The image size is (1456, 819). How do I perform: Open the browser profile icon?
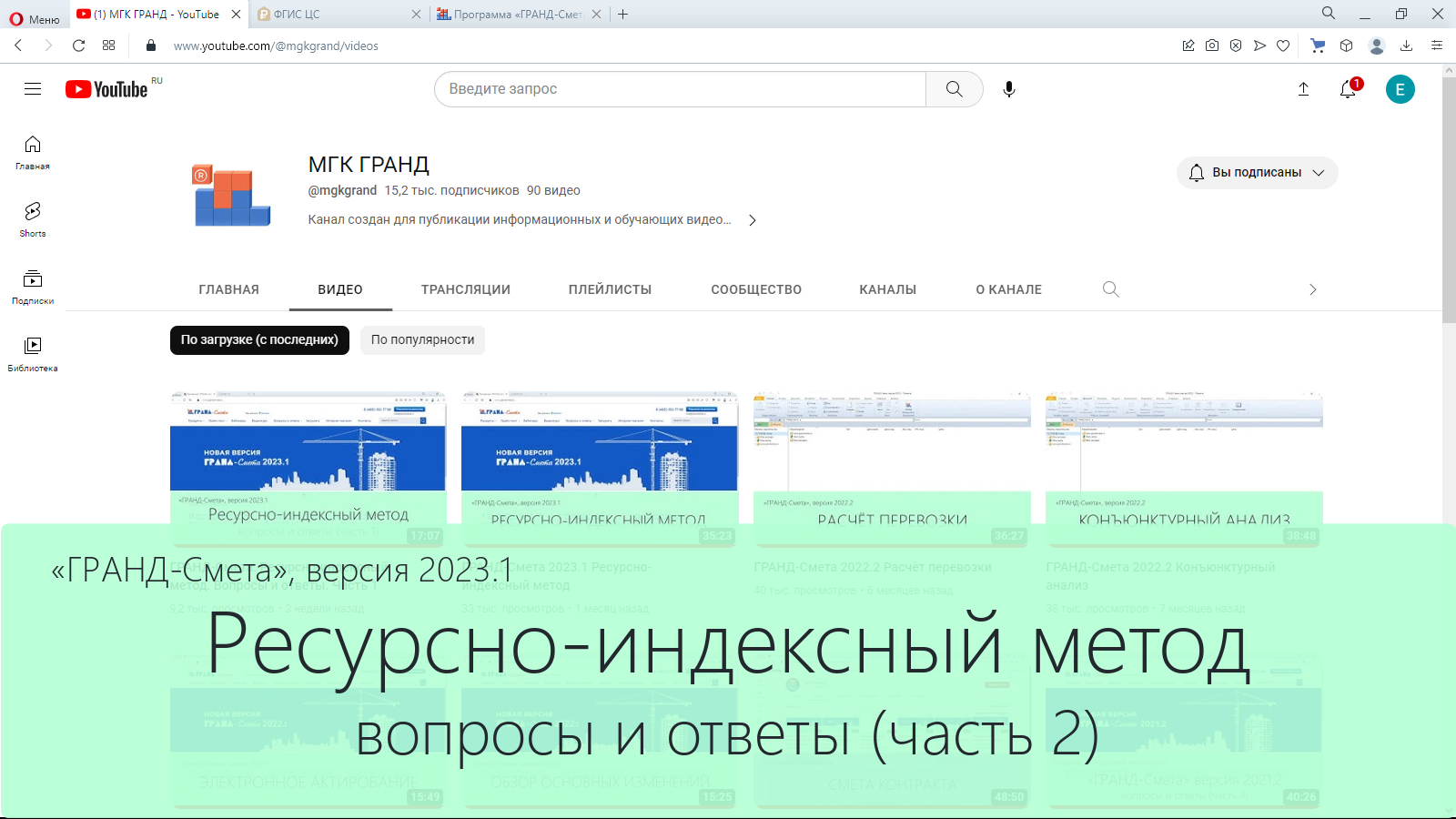[1377, 45]
